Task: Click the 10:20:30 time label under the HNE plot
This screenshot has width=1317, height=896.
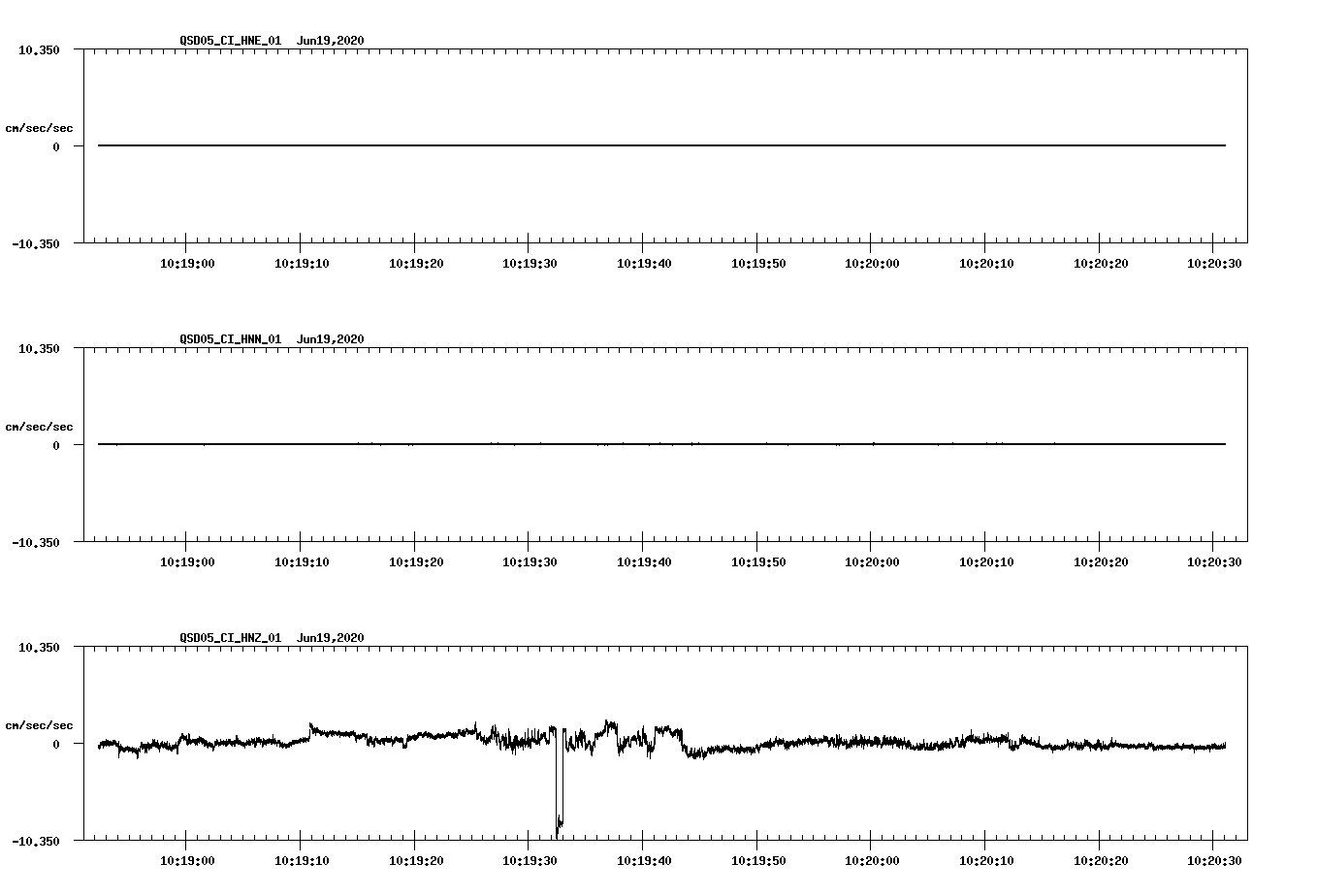Action: (1213, 264)
